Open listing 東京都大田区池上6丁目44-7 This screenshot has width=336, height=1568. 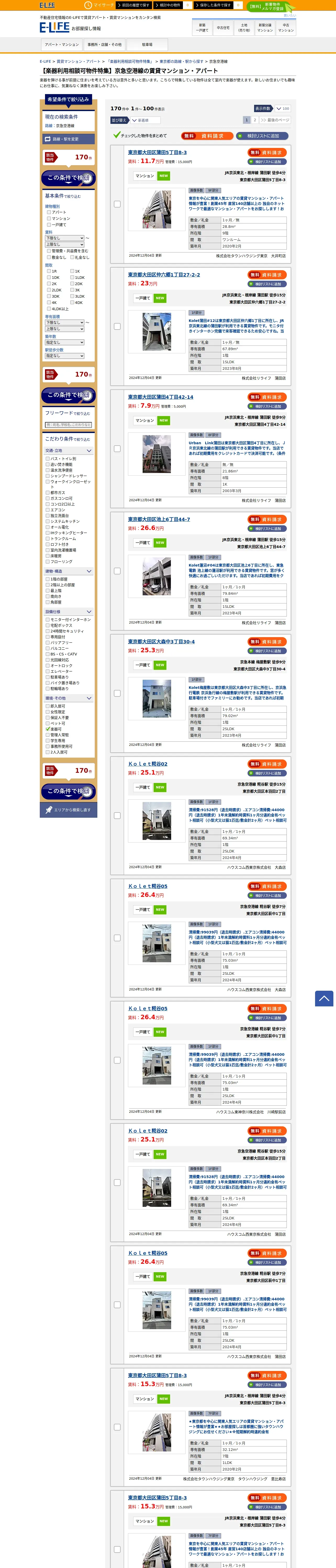[159, 519]
